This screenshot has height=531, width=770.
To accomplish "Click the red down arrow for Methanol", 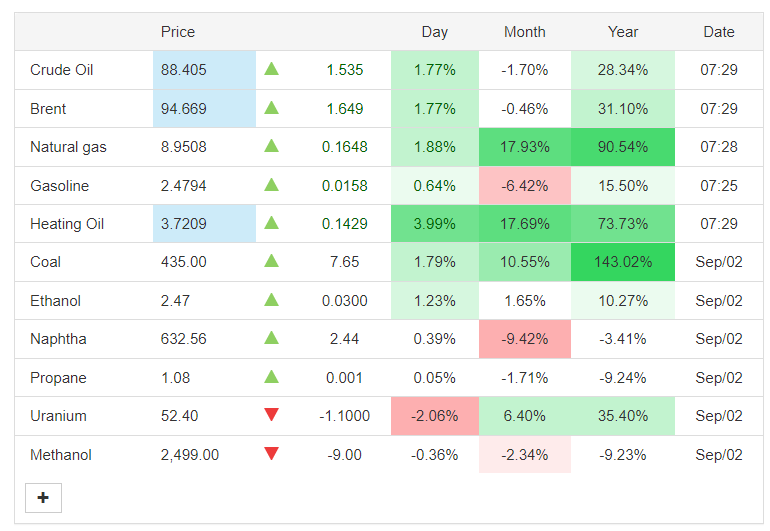I will click(x=271, y=454).
